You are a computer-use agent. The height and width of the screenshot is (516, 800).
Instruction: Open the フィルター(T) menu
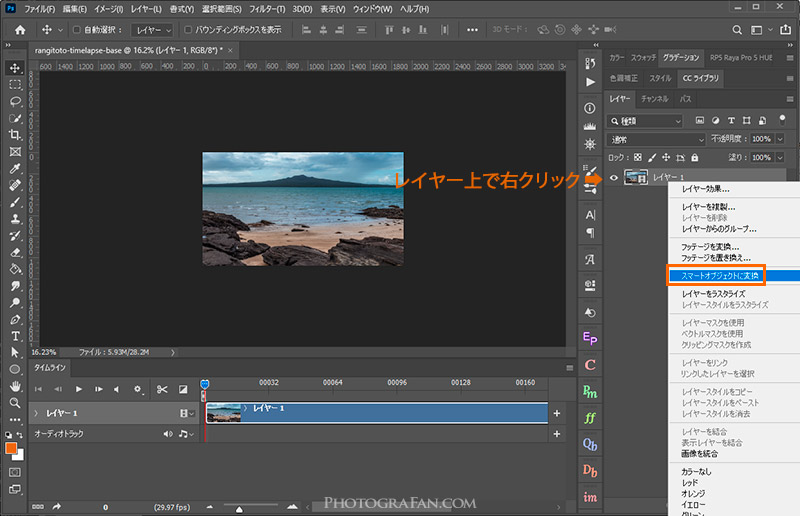point(267,9)
